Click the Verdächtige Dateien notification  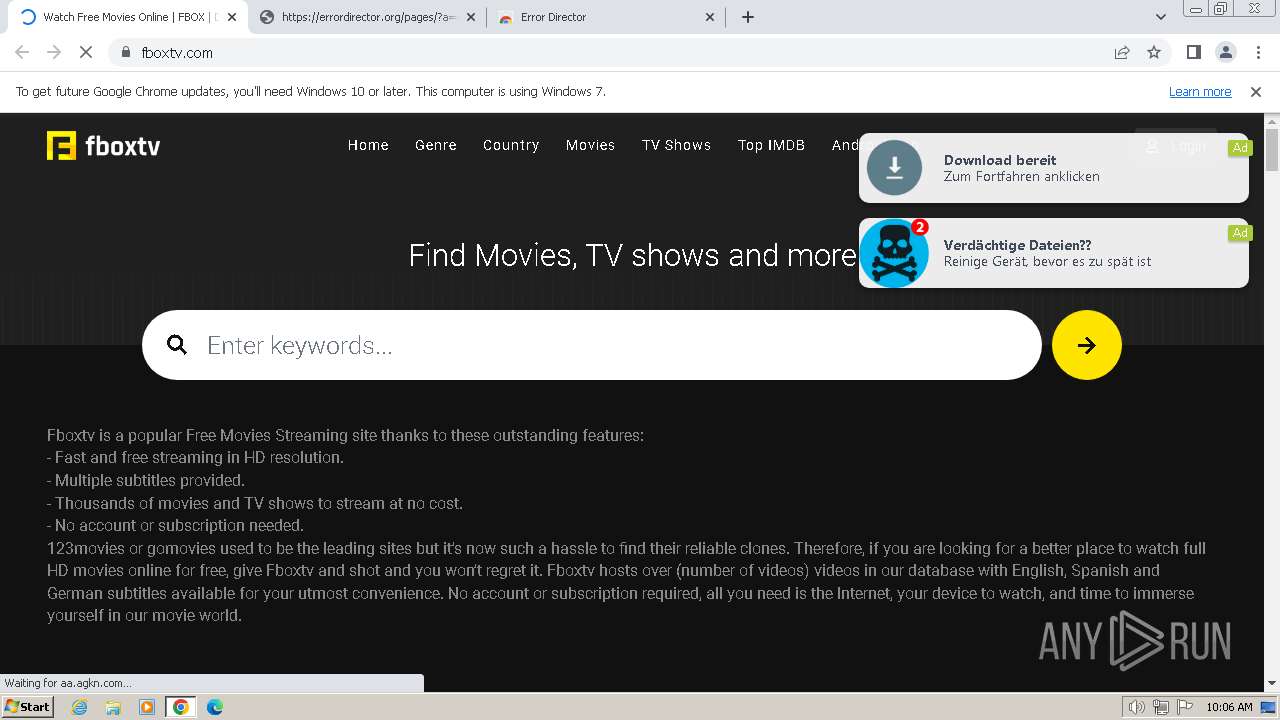coord(1054,253)
